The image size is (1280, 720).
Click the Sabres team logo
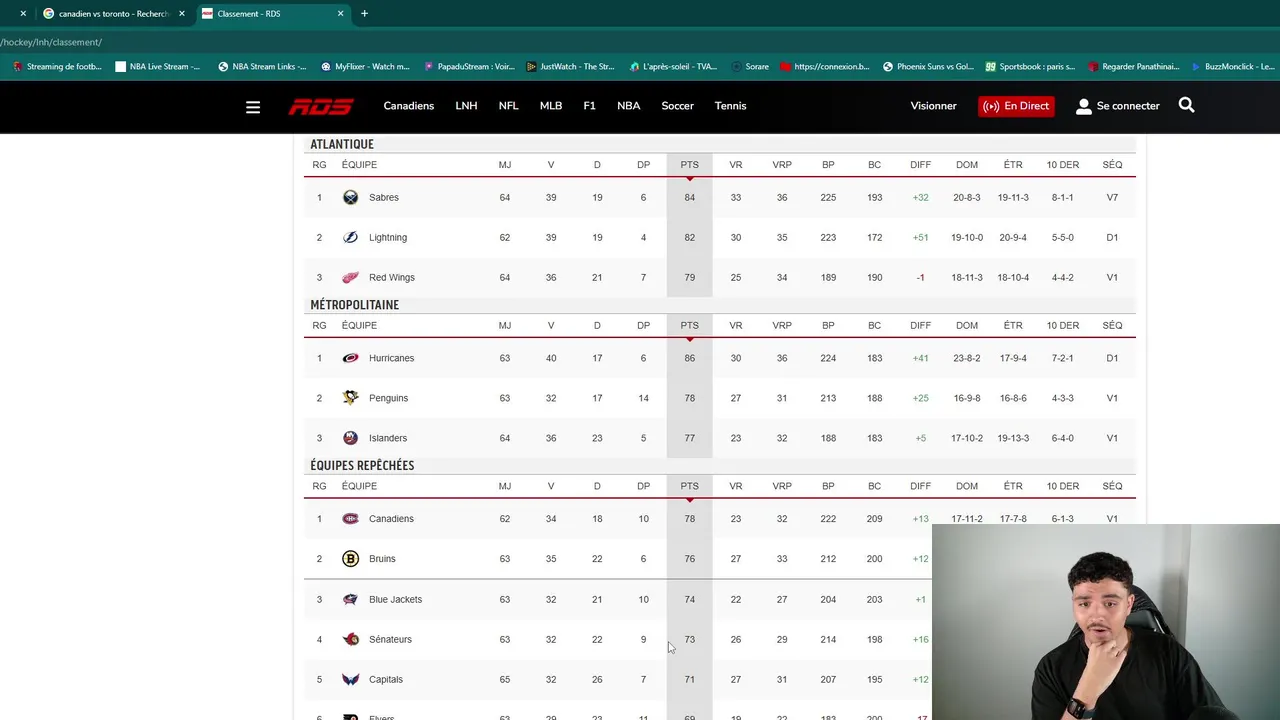coord(350,197)
